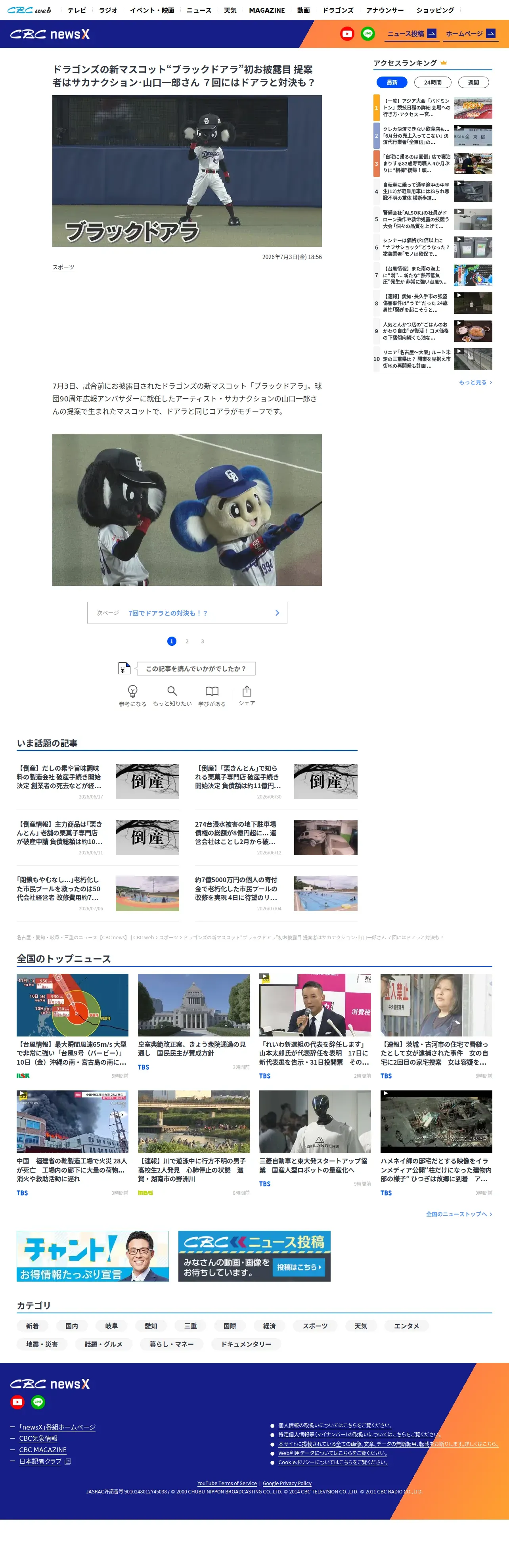Open 約7億5000万円の個人の寄付 article
The width and height of the screenshot is (509, 1568).
pos(276,893)
